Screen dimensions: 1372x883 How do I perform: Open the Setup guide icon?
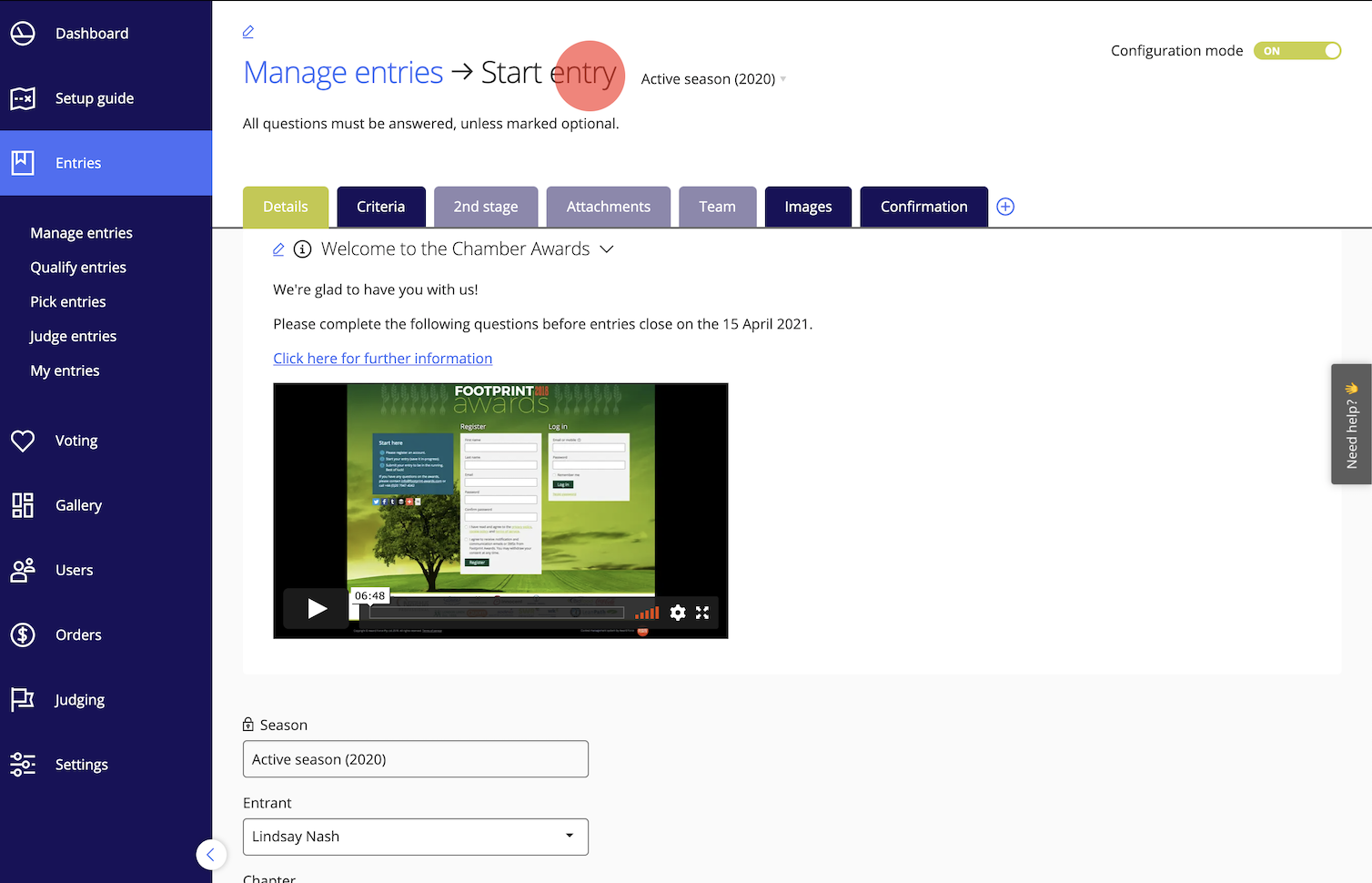click(23, 98)
